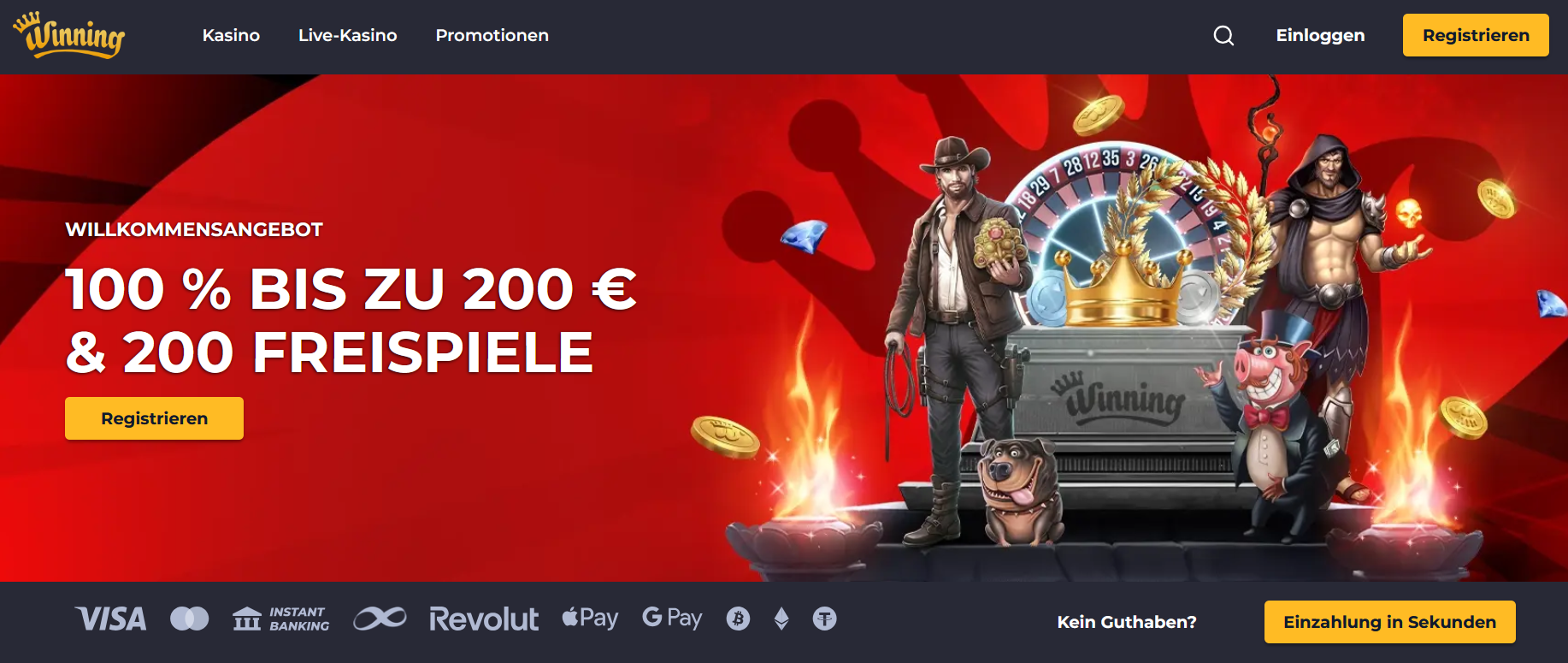Click the infinity loop payment icon
Image resolution: width=1568 pixels, height=663 pixels.
tap(380, 619)
